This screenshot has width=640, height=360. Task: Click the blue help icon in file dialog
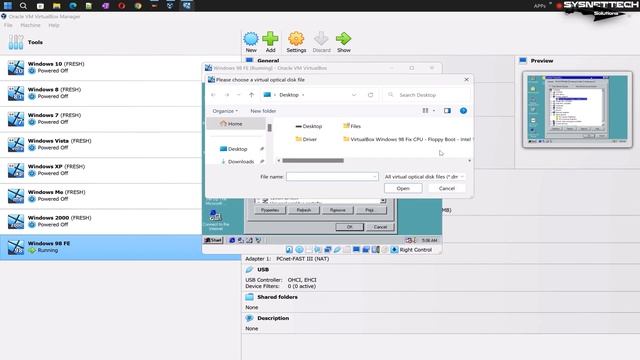[463, 111]
